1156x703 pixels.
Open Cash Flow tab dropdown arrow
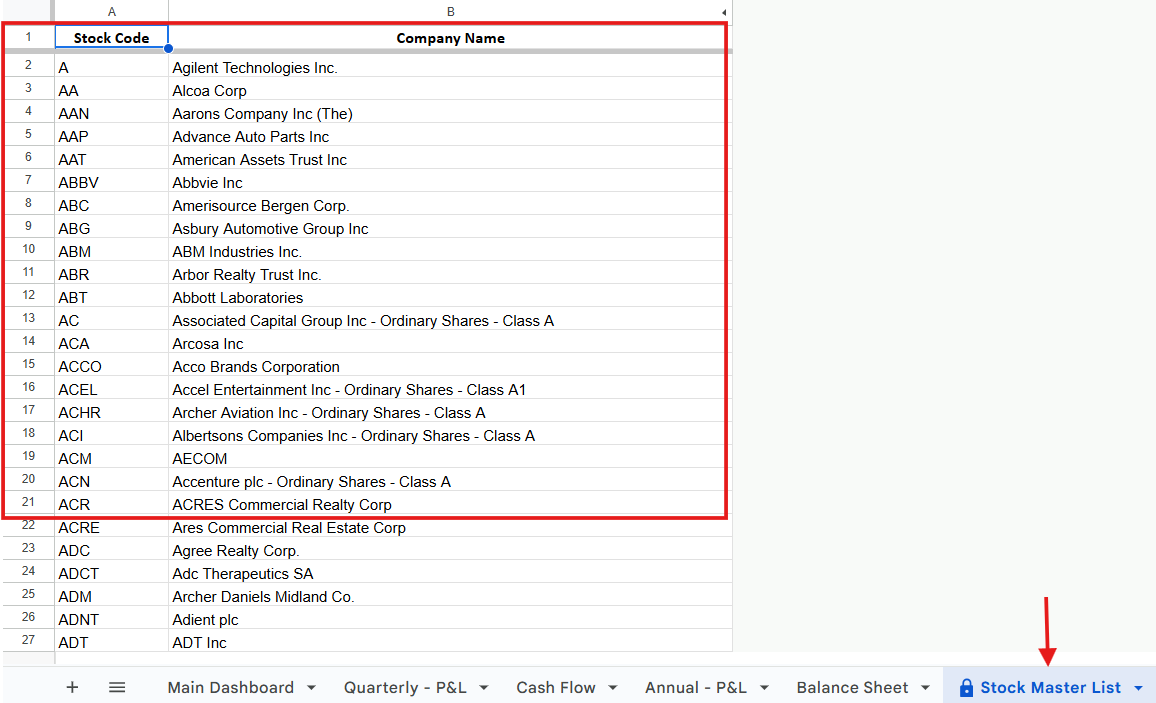[613, 688]
